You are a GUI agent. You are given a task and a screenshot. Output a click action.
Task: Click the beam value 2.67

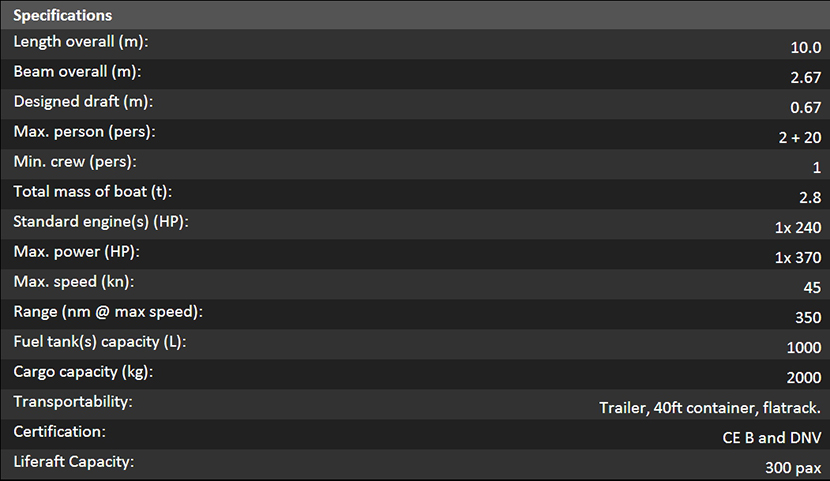(805, 78)
